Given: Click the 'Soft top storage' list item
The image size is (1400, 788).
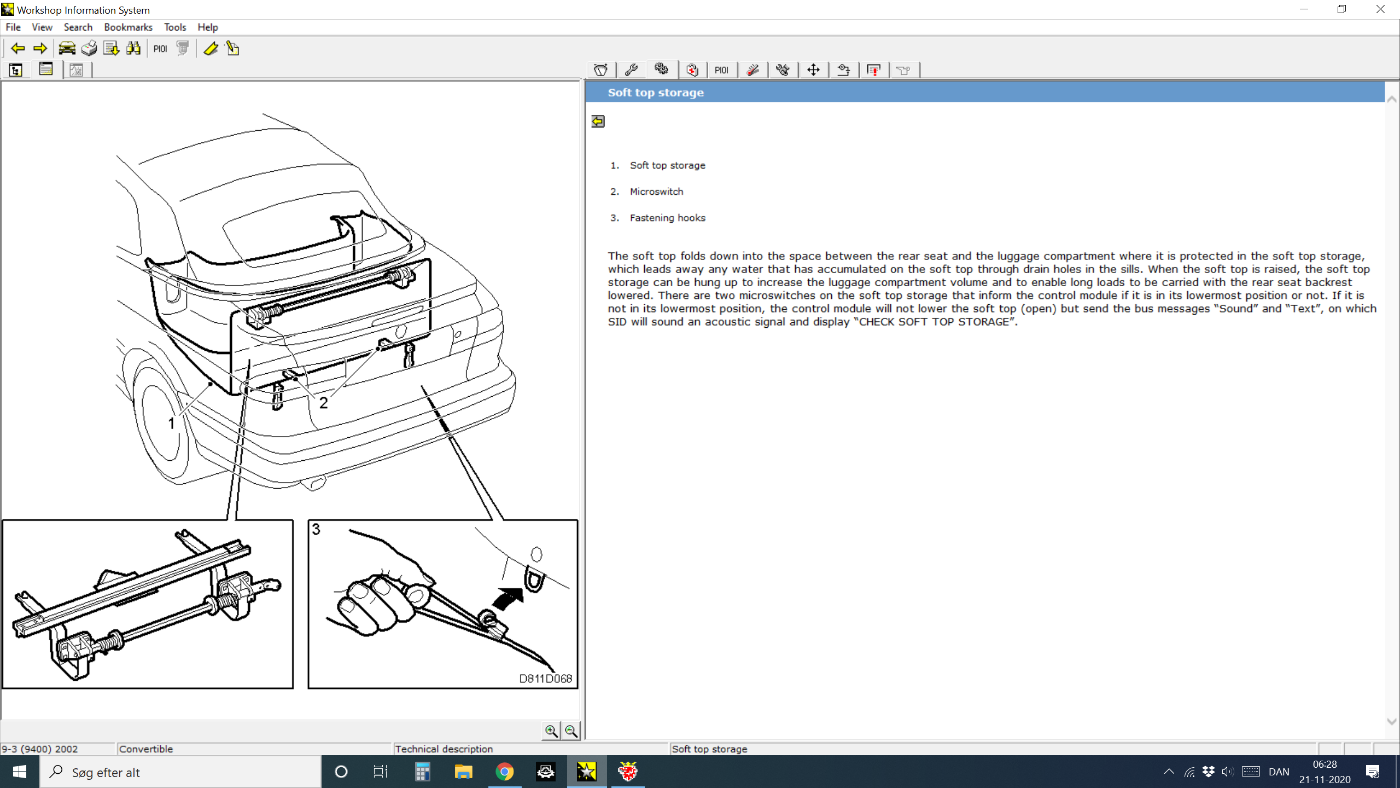Looking at the screenshot, I should coord(667,165).
